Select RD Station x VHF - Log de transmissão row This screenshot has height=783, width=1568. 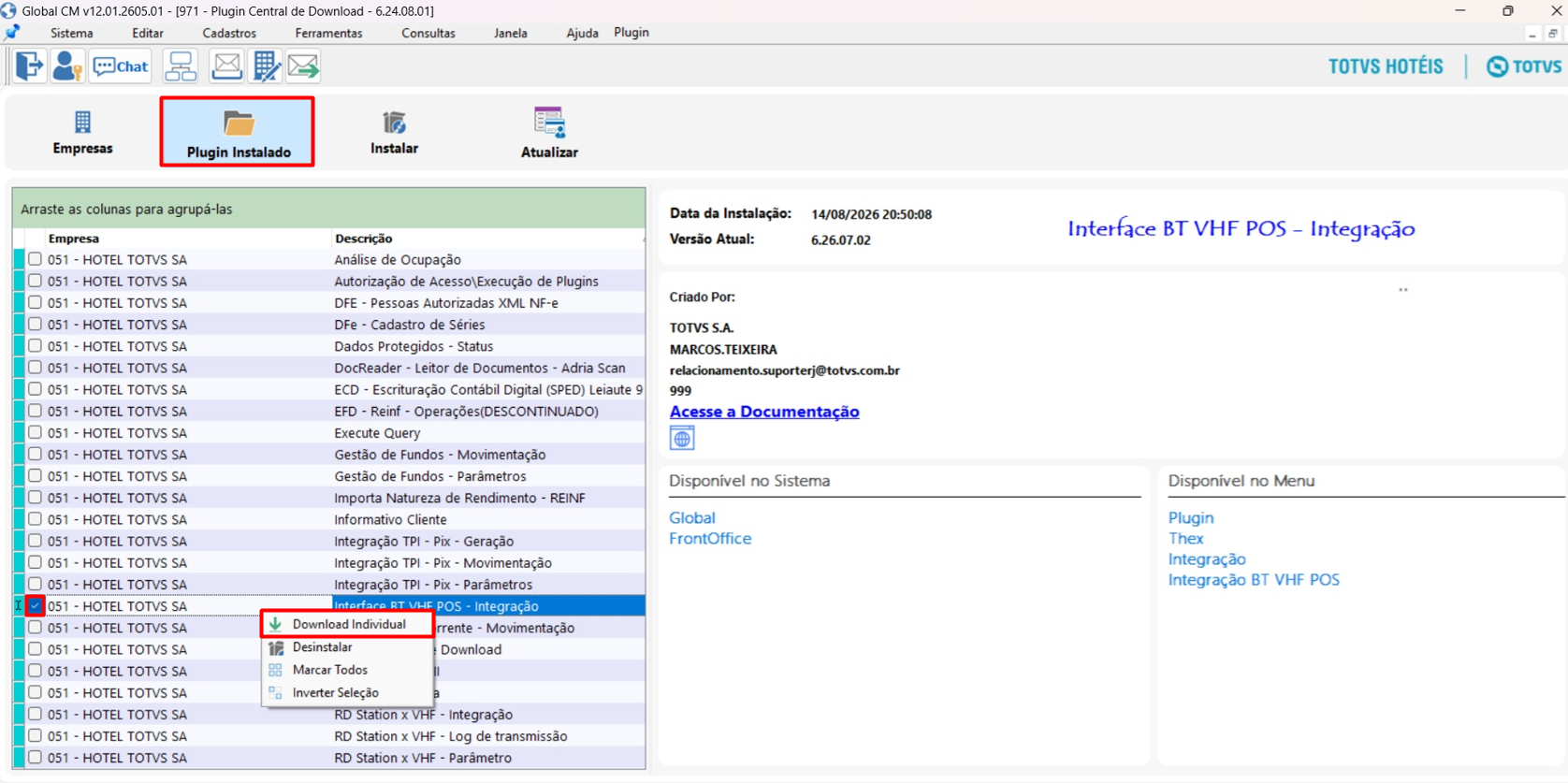coord(329,735)
